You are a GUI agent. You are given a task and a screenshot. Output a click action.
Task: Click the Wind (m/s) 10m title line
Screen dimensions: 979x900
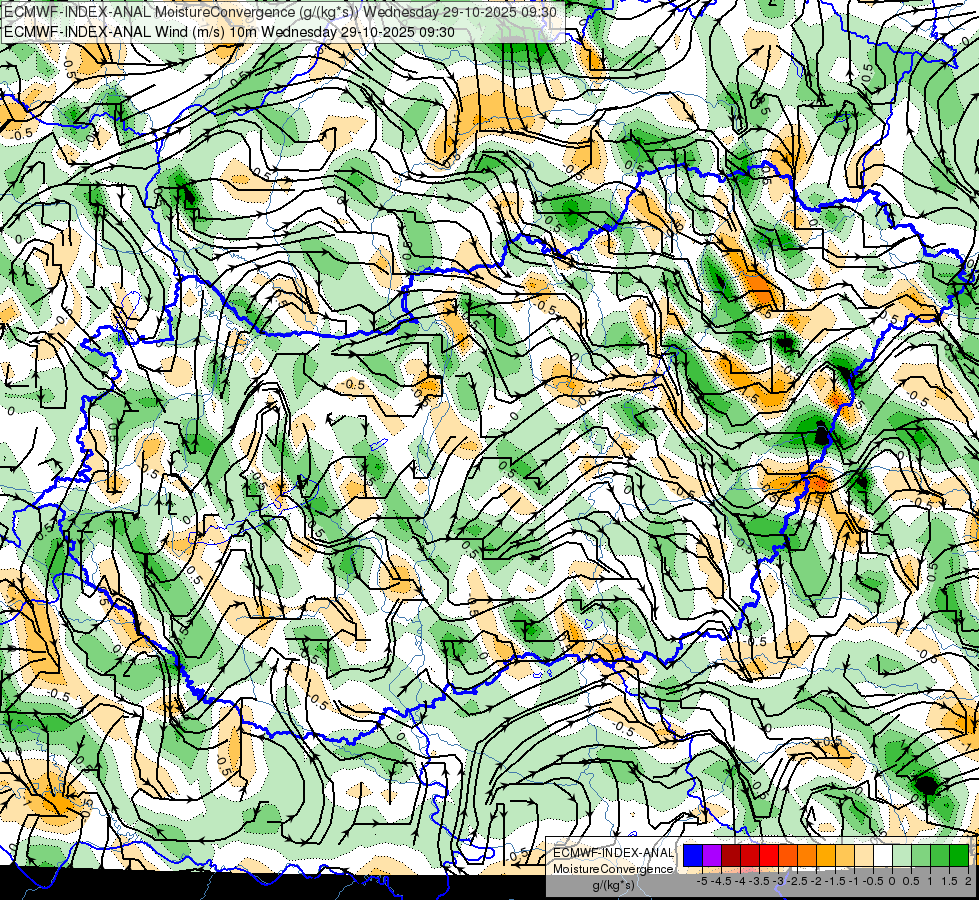229,32
